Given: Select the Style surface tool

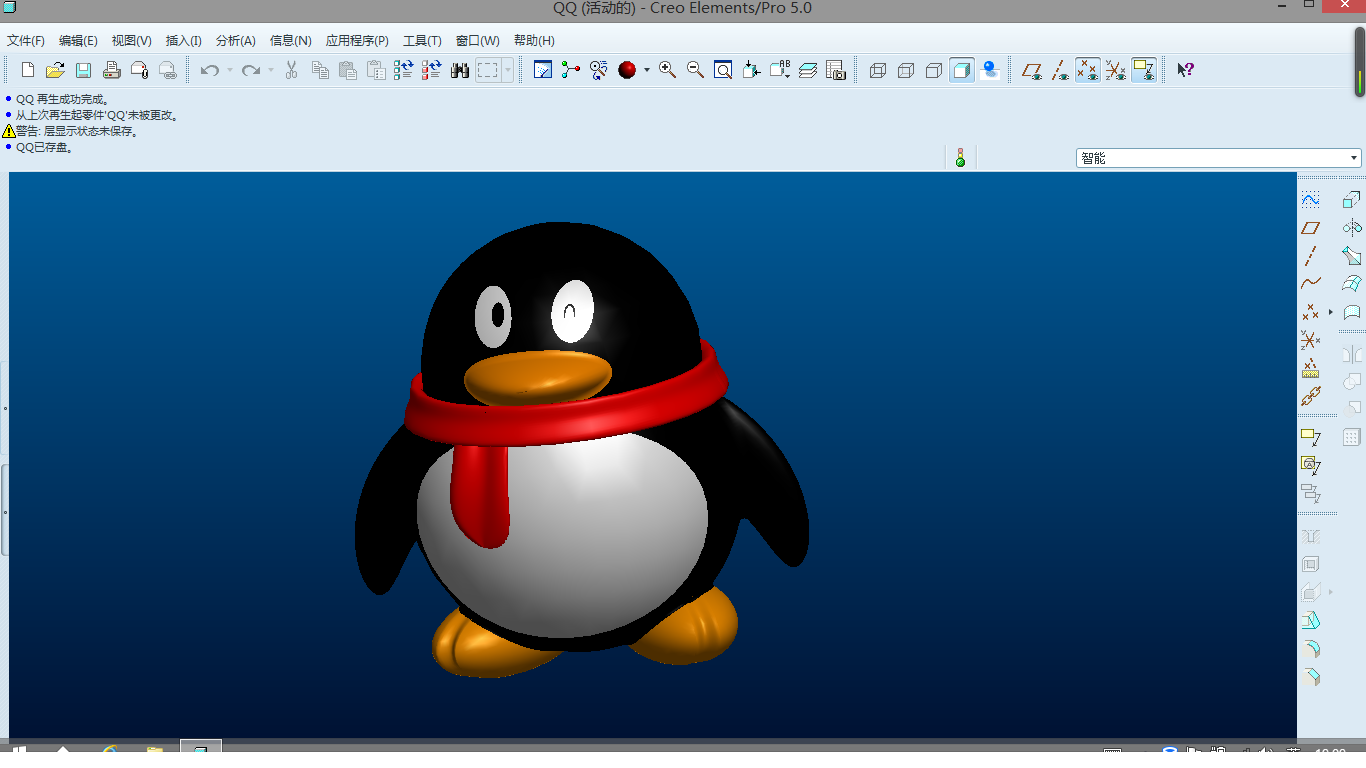Looking at the screenshot, I should pyautogui.click(x=1352, y=312).
